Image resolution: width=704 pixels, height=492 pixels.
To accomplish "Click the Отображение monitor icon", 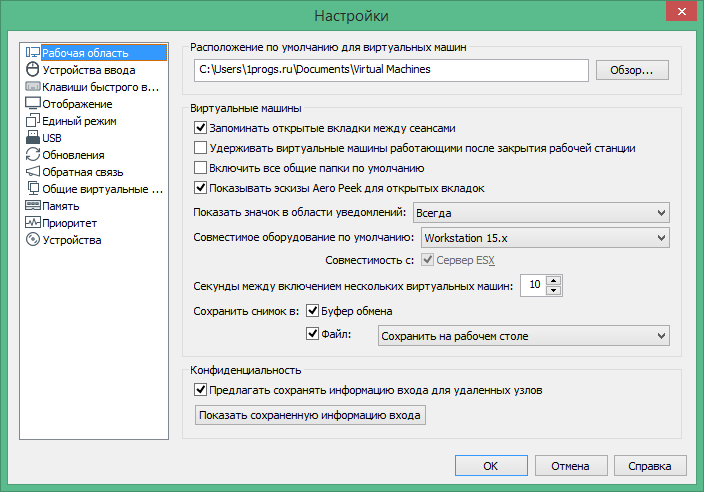I will point(32,104).
